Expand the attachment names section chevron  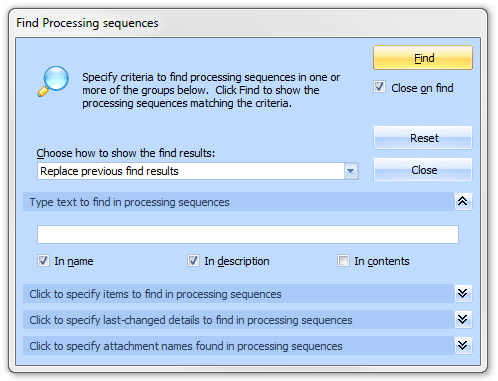(x=463, y=345)
